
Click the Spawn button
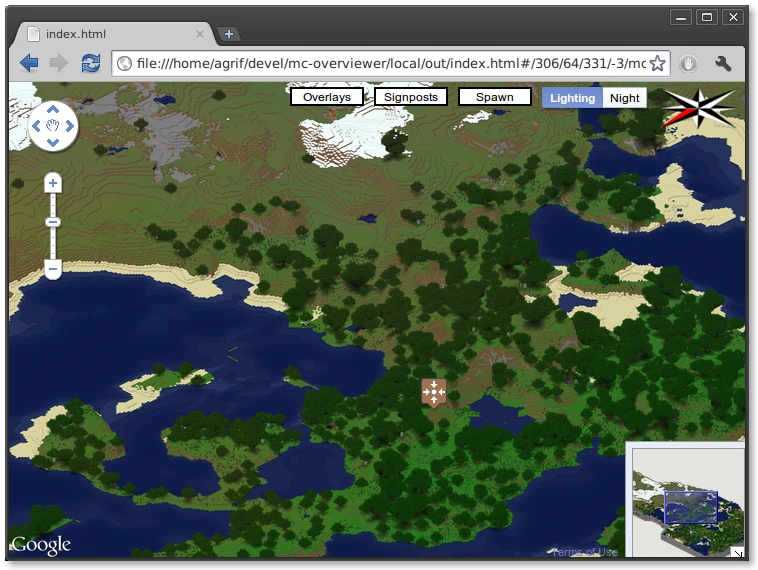495,97
